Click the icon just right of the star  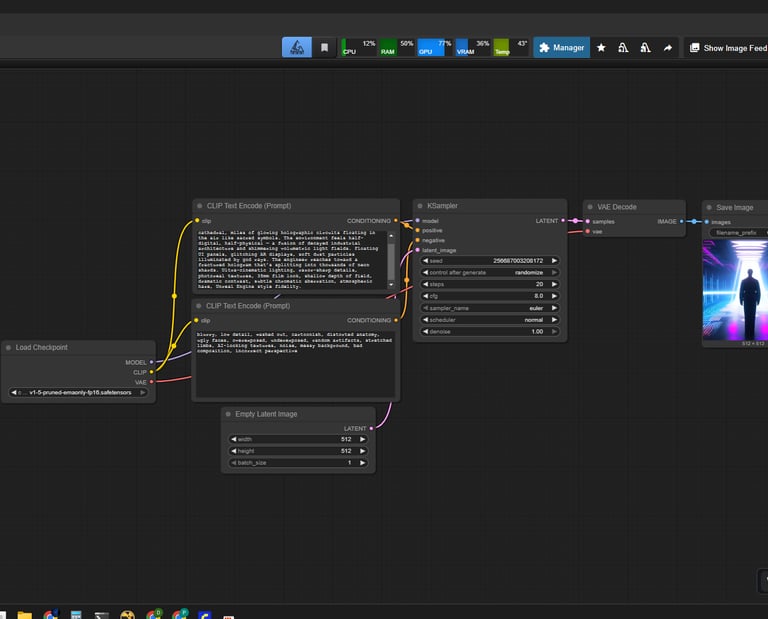pyautogui.click(x=623, y=47)
